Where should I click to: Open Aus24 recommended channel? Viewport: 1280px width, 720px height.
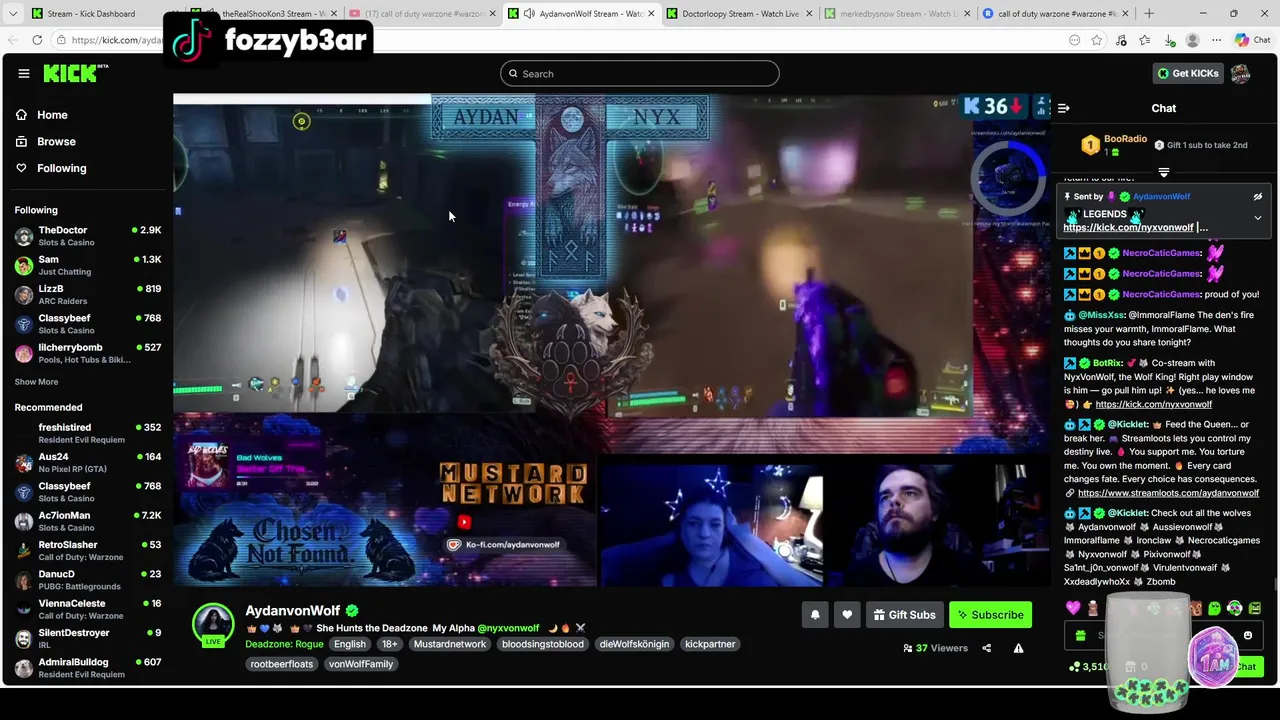[88, 462]
